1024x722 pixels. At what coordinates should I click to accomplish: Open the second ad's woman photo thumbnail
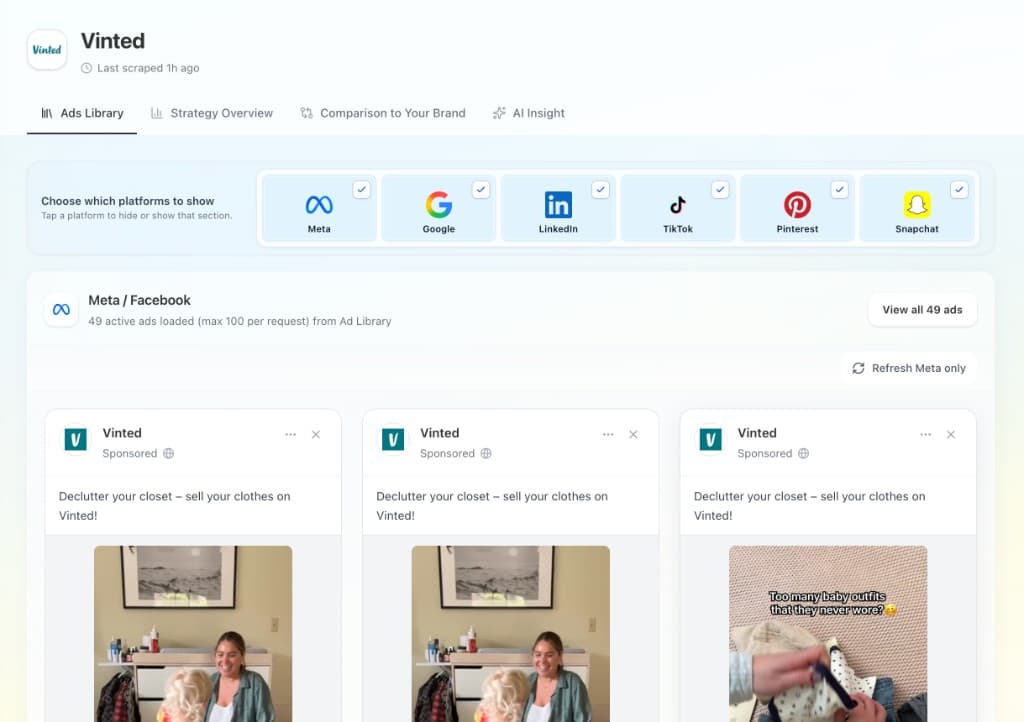(x=511, y=634)
